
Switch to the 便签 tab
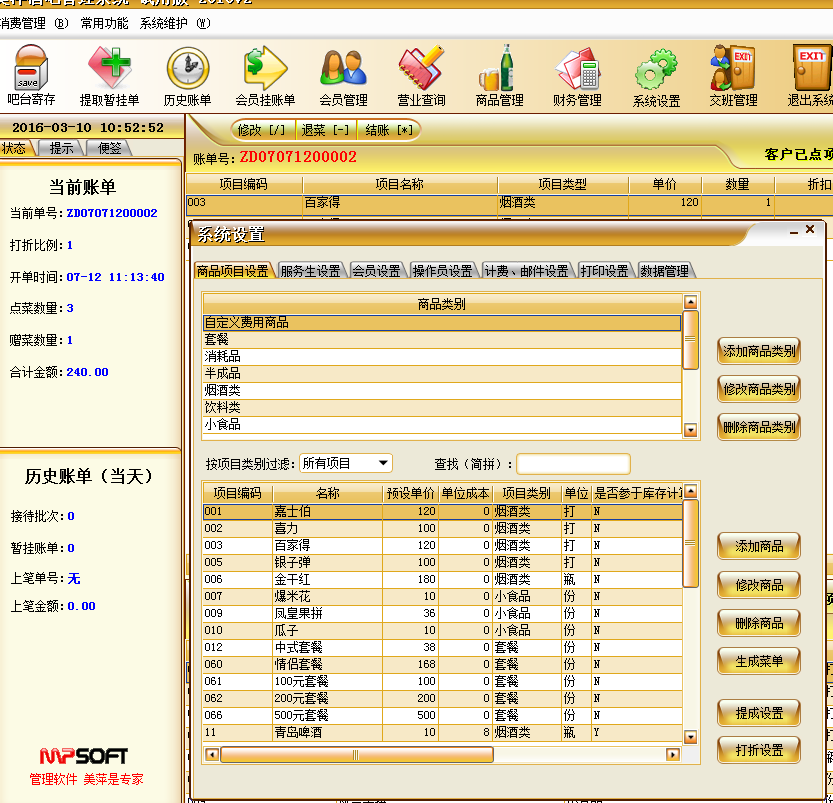pos(109,148)
